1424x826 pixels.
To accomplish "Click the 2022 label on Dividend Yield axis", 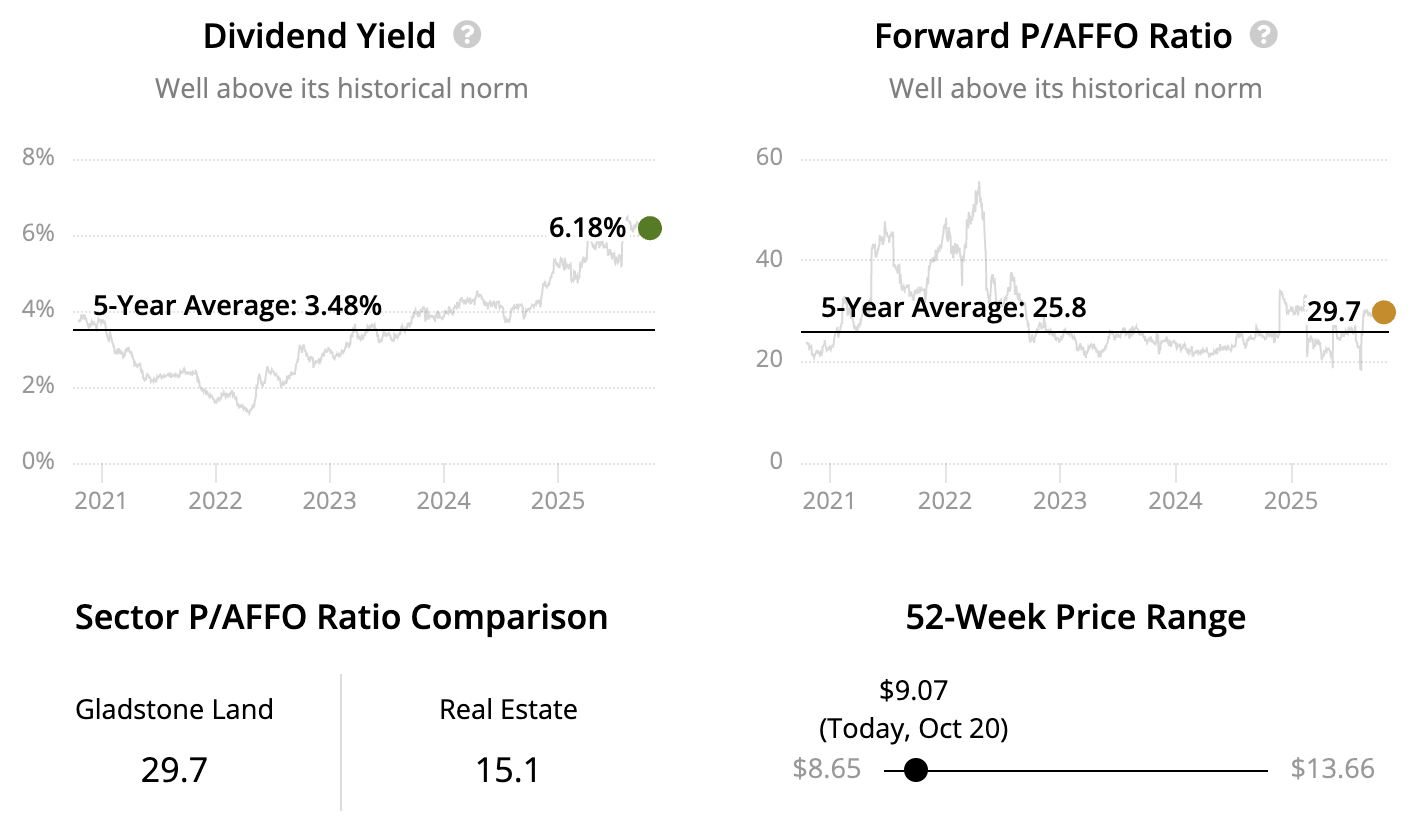I will (216, 499).
